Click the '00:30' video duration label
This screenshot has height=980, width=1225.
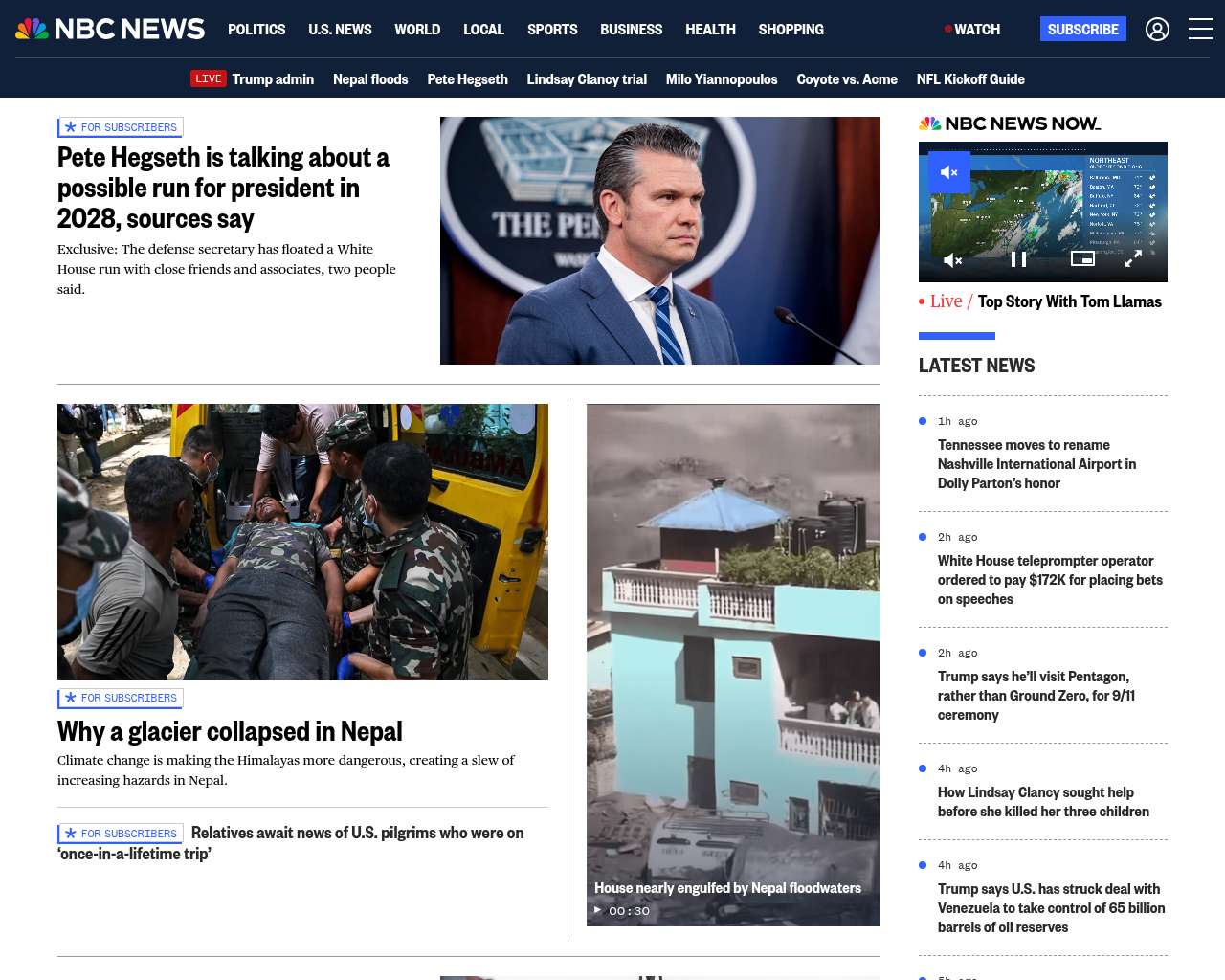tap(629, 911)
